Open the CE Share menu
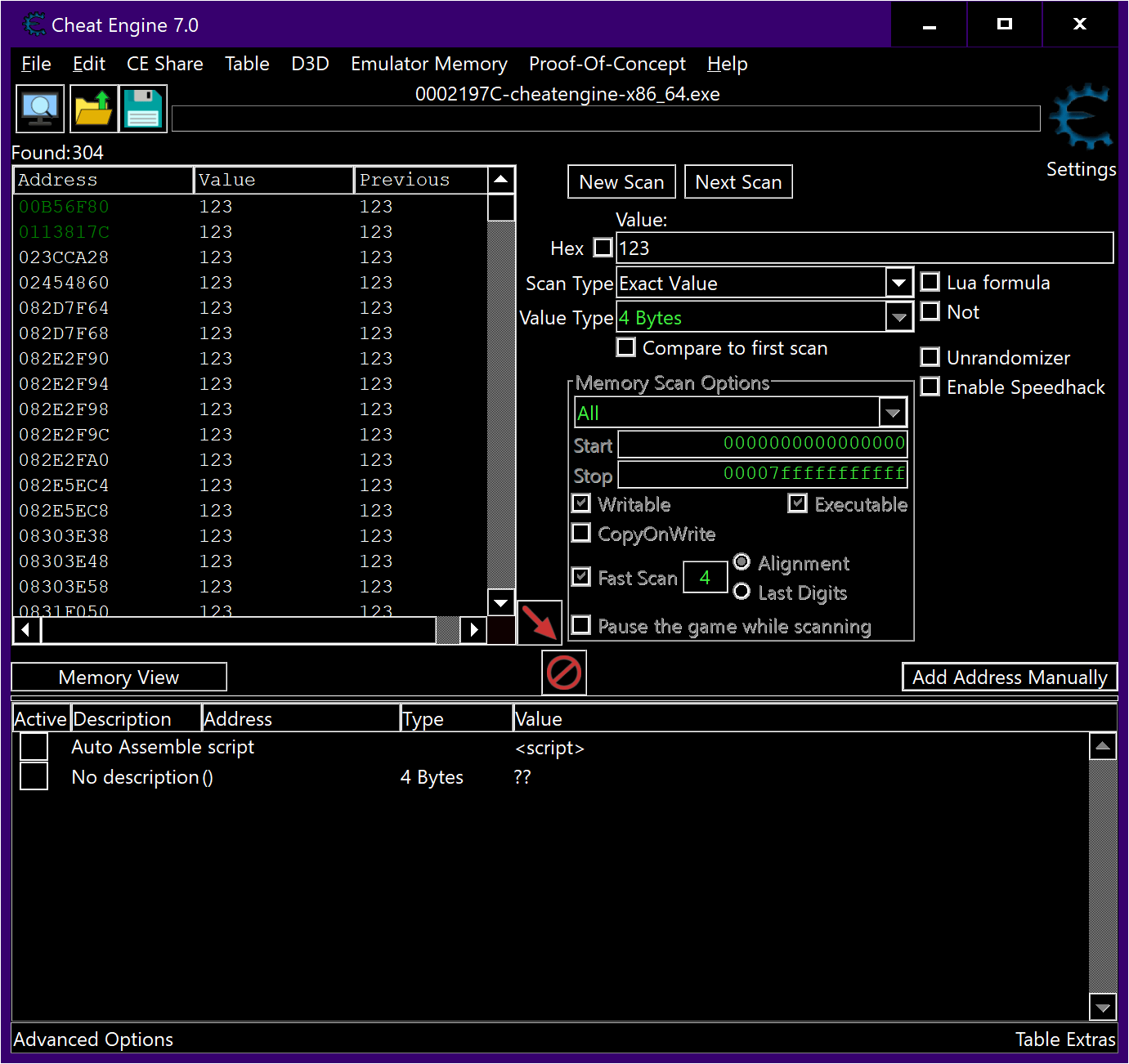This screenshot has height=1064, width=1129. point(165,64)
